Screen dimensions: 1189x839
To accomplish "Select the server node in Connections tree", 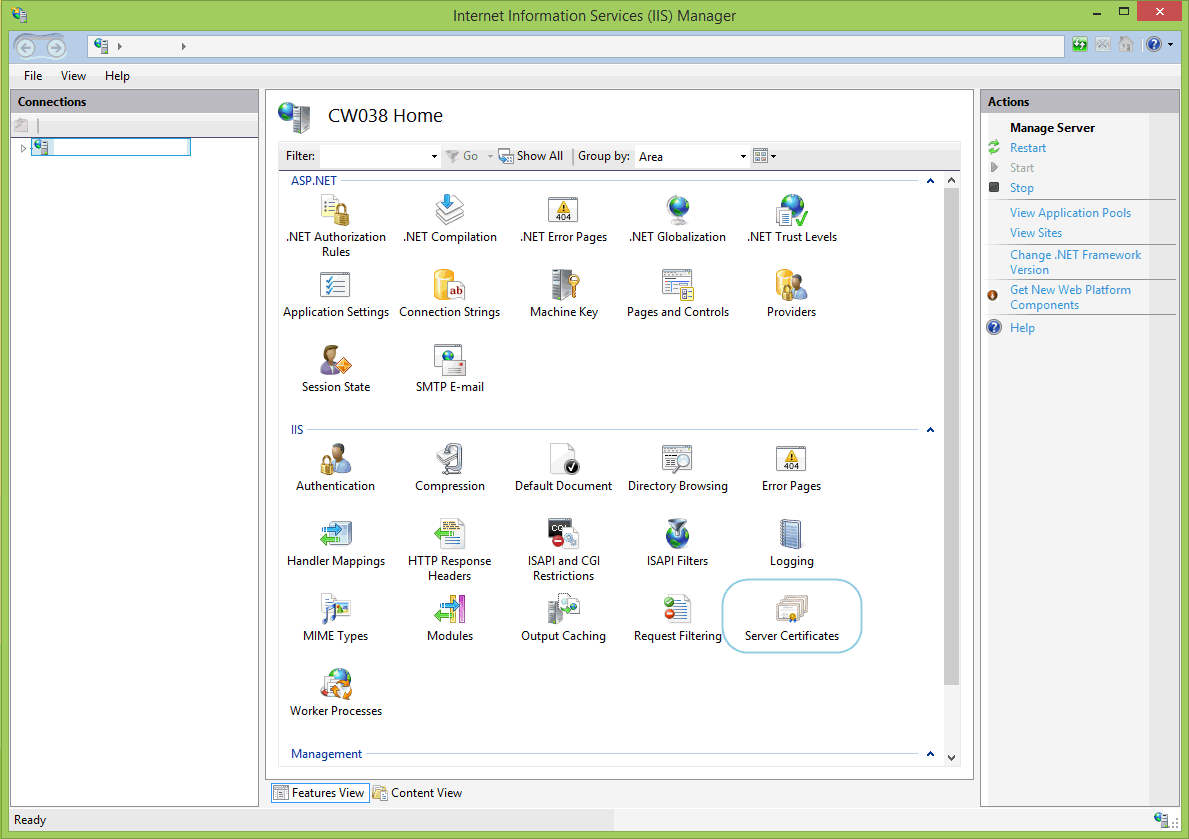I will 111,147.
